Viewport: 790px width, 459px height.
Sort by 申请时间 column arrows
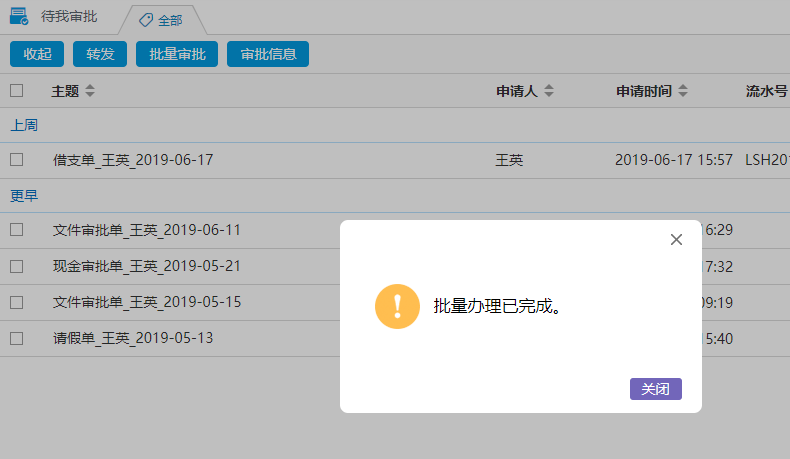tap(683, 91)
